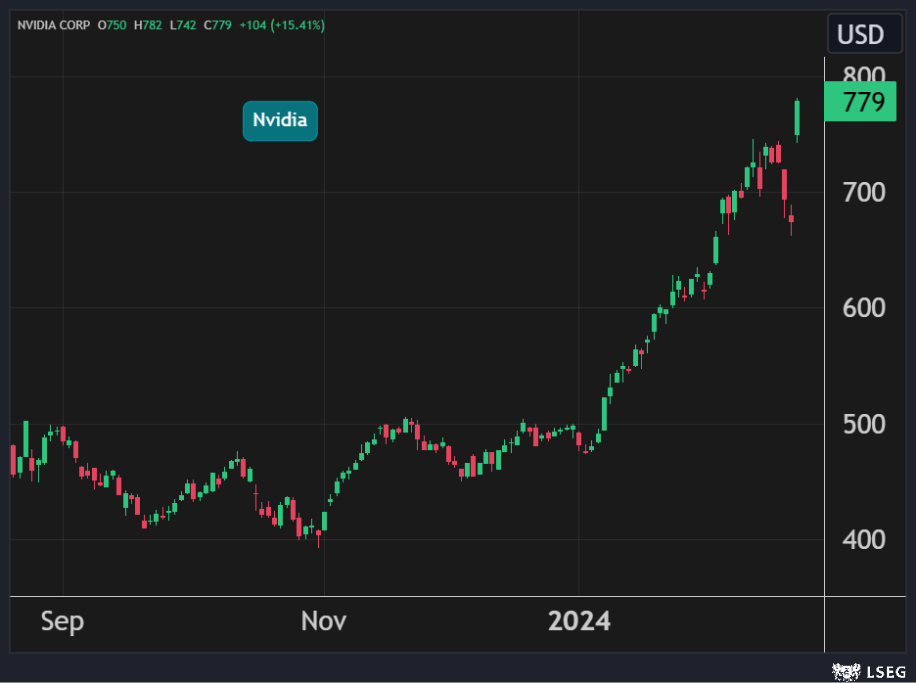Select the Nov label on time axis

coord(323,622)
